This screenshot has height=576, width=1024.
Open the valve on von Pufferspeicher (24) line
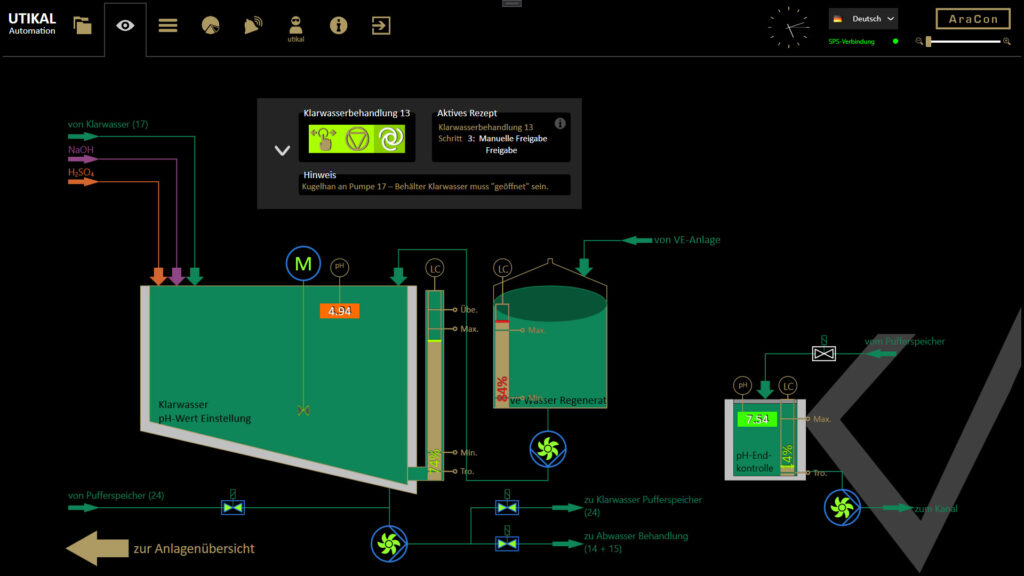[231, 508]
